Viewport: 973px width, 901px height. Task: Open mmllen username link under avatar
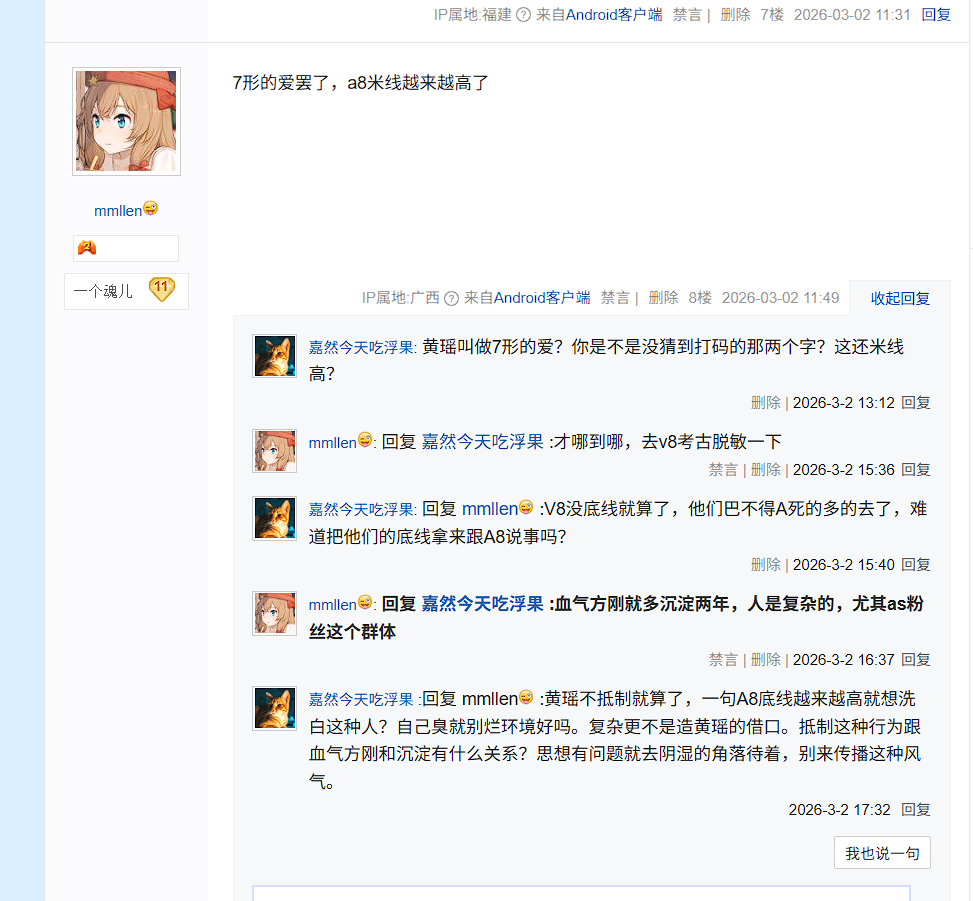[x=118, y=211]
